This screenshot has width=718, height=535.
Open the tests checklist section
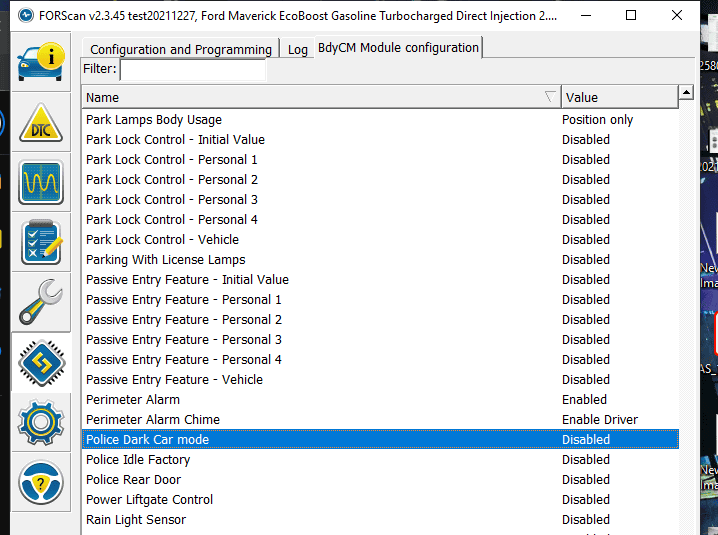tap(41, 242)
